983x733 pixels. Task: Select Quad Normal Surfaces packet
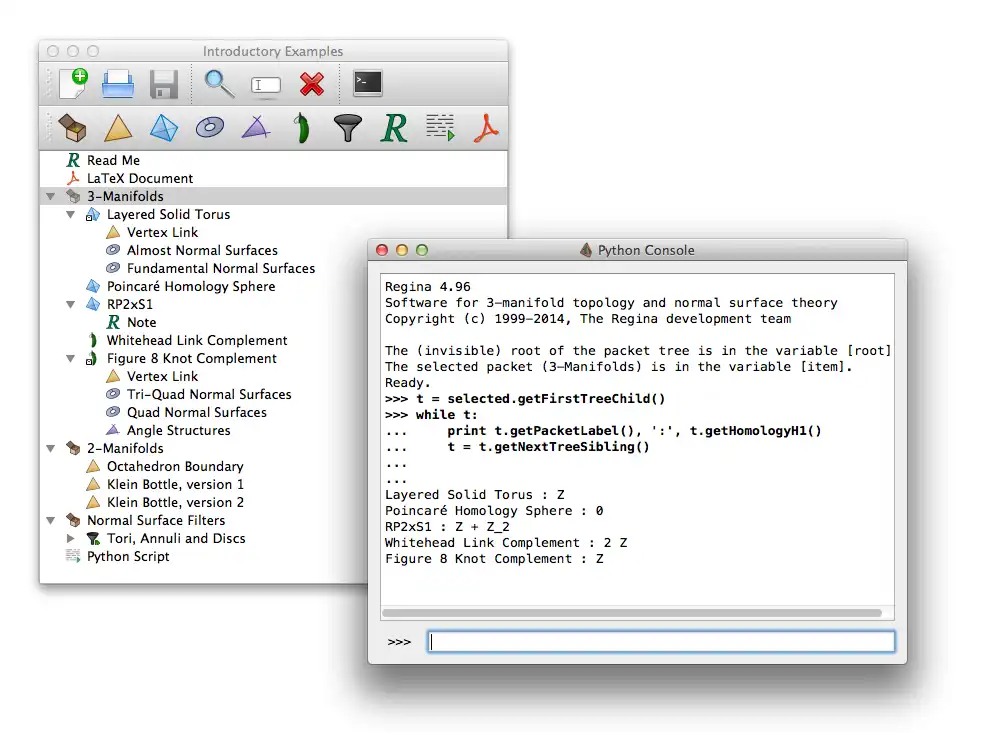coord(196,413)
